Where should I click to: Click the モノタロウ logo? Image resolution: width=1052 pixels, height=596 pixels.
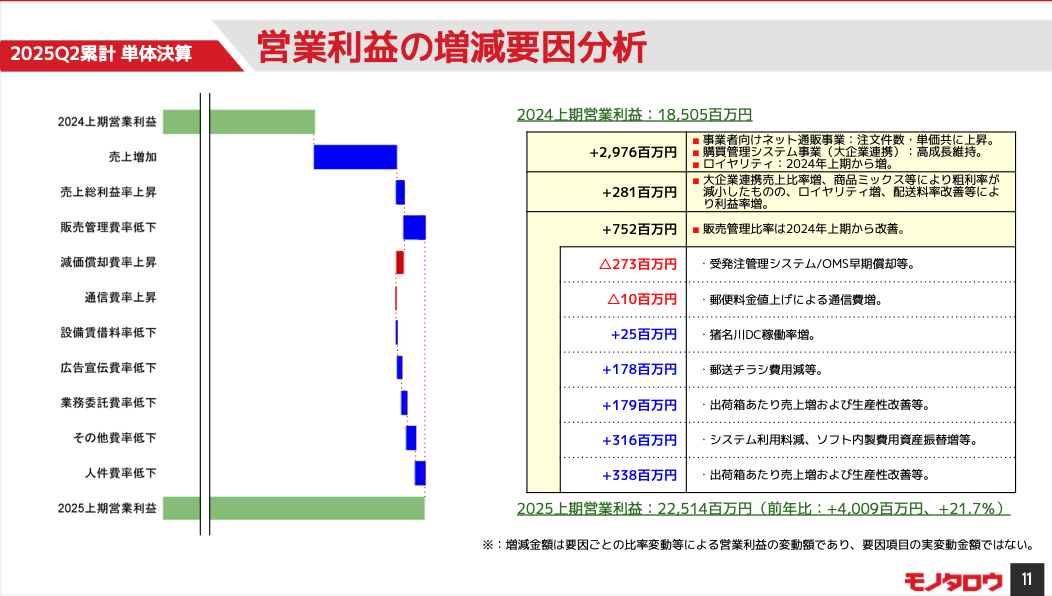tap(953, 581)
